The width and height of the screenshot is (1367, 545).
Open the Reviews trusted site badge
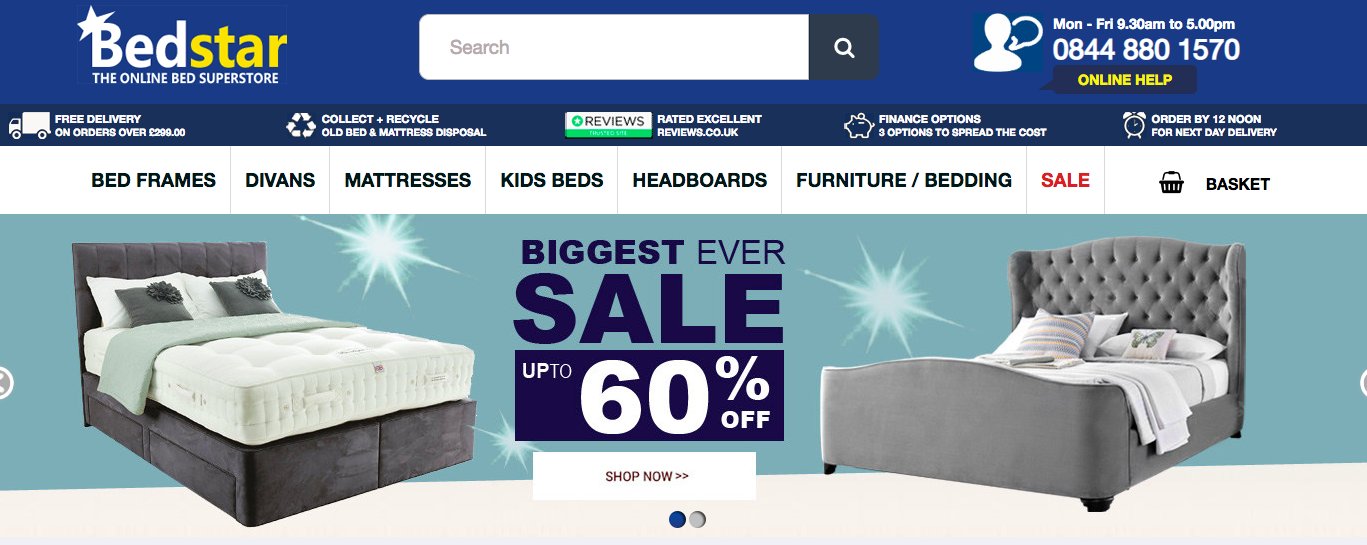[x=608, y=125]
